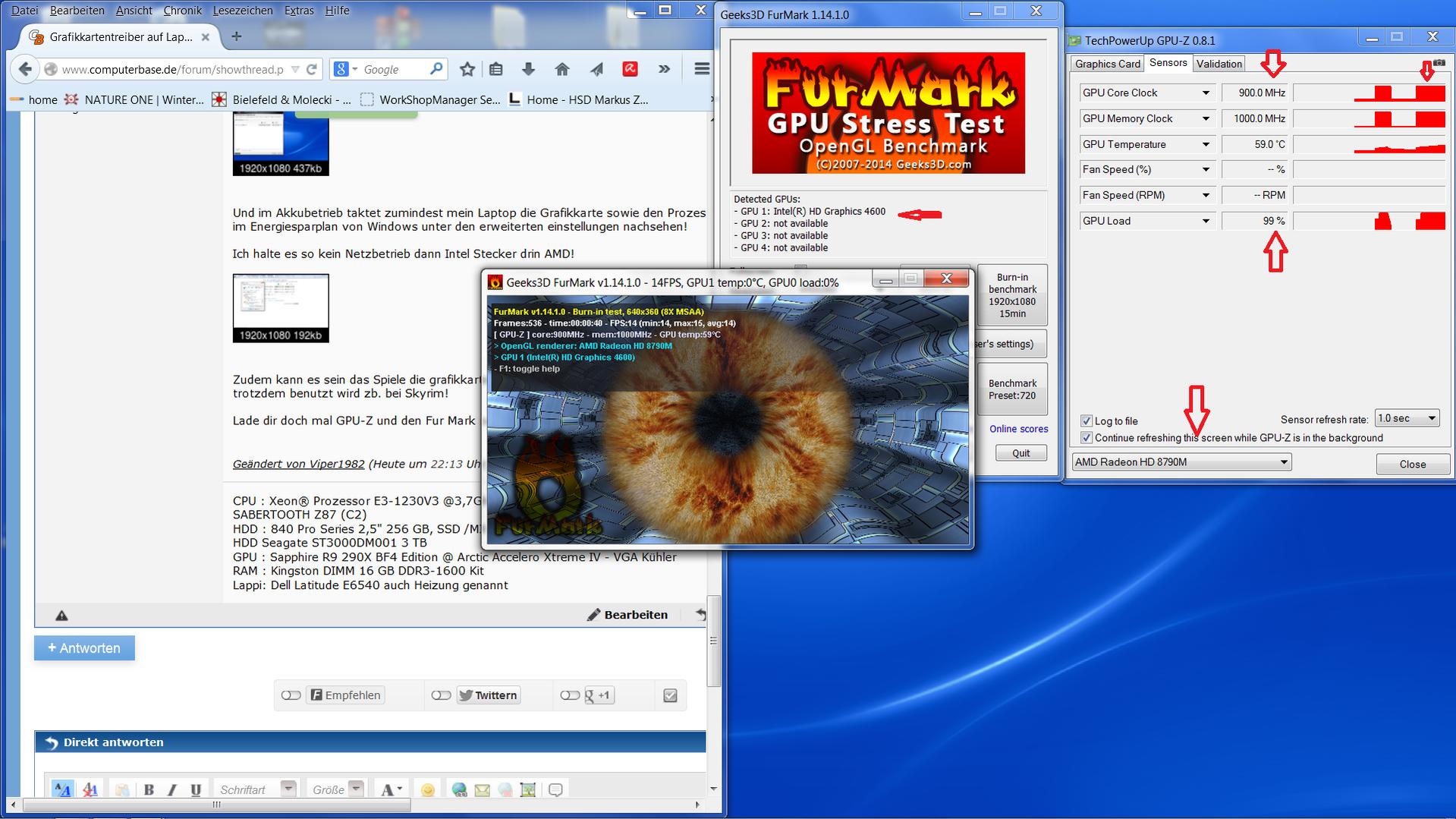
Task: Open the Extras menu
Action: (x=299, y=11)
